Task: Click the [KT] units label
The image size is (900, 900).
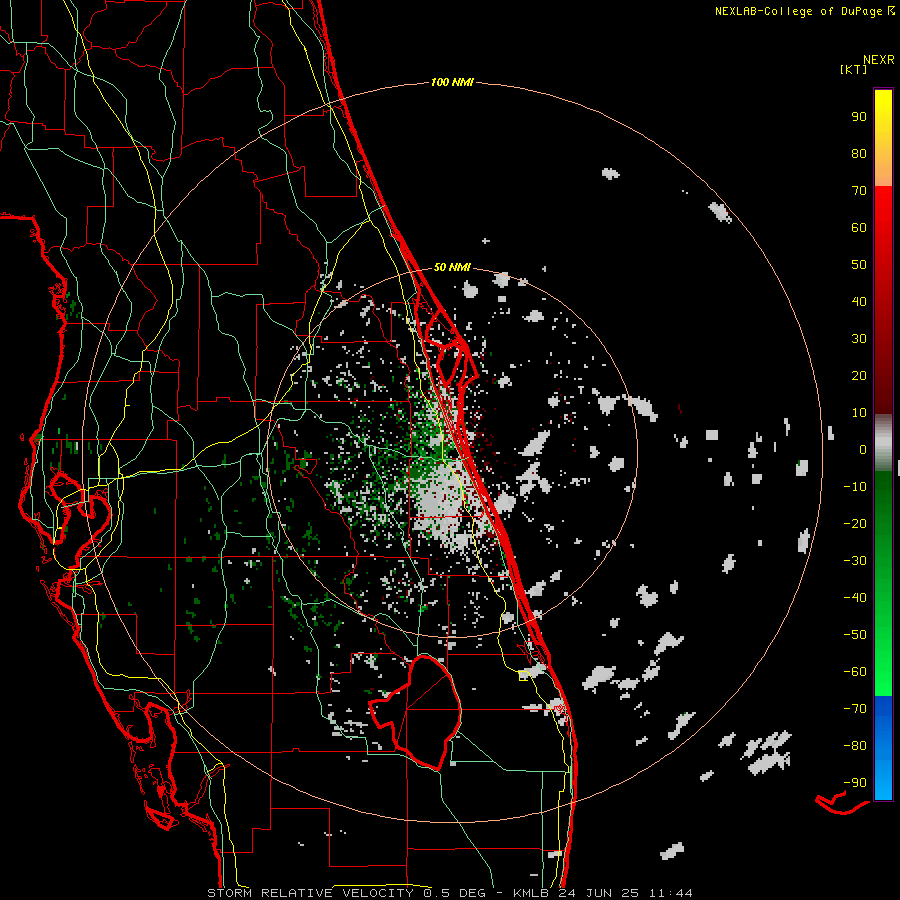Action: 853,69
